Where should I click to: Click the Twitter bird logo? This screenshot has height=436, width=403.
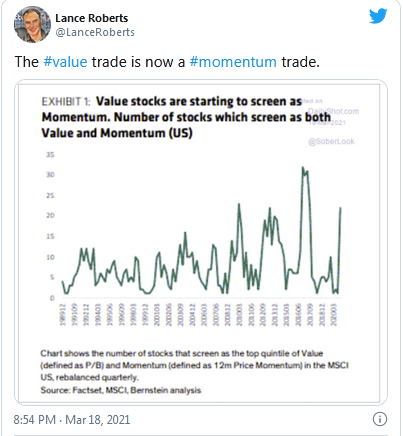(x=378, y=16)
